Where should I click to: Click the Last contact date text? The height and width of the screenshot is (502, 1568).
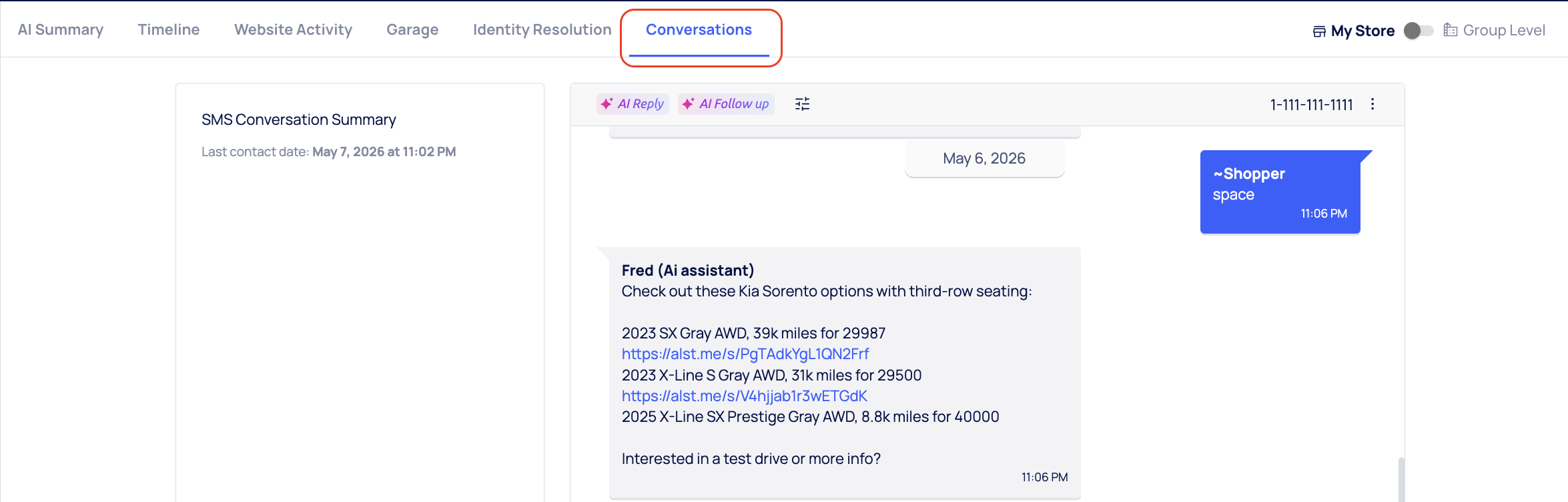click(x=328, y=152)
